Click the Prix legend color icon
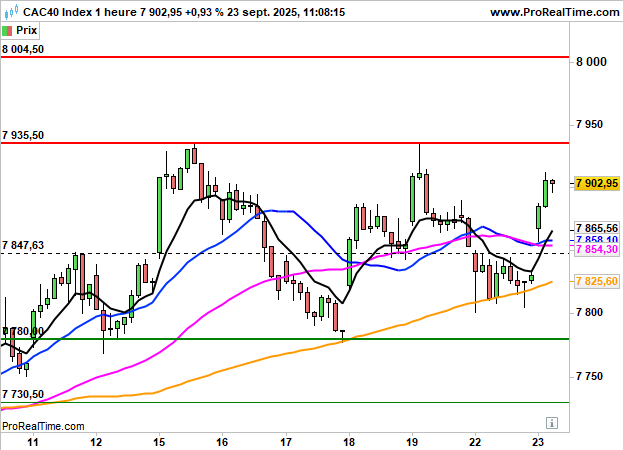The image size is (623, 450). pyautogui.click(x=7, y=31)
